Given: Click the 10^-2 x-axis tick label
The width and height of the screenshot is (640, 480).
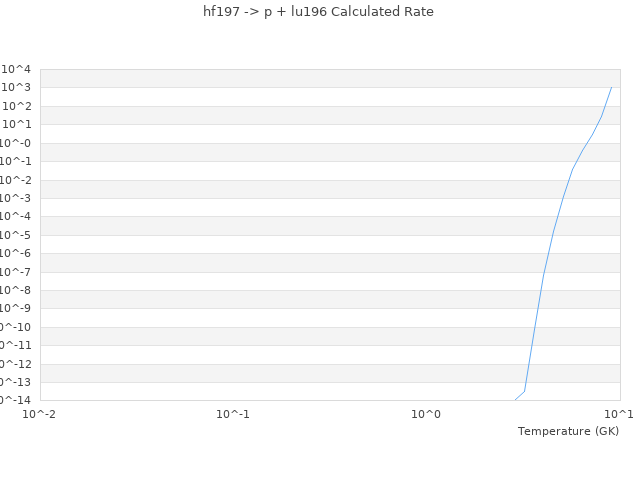Looking at the screenshot, I should [40, 414].
